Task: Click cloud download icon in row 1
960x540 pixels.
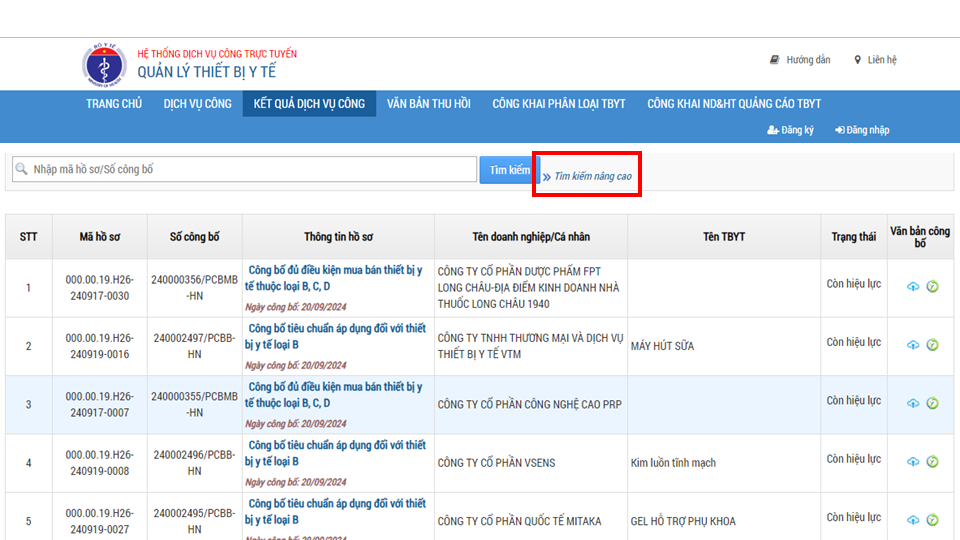Action: click(913, 287)
